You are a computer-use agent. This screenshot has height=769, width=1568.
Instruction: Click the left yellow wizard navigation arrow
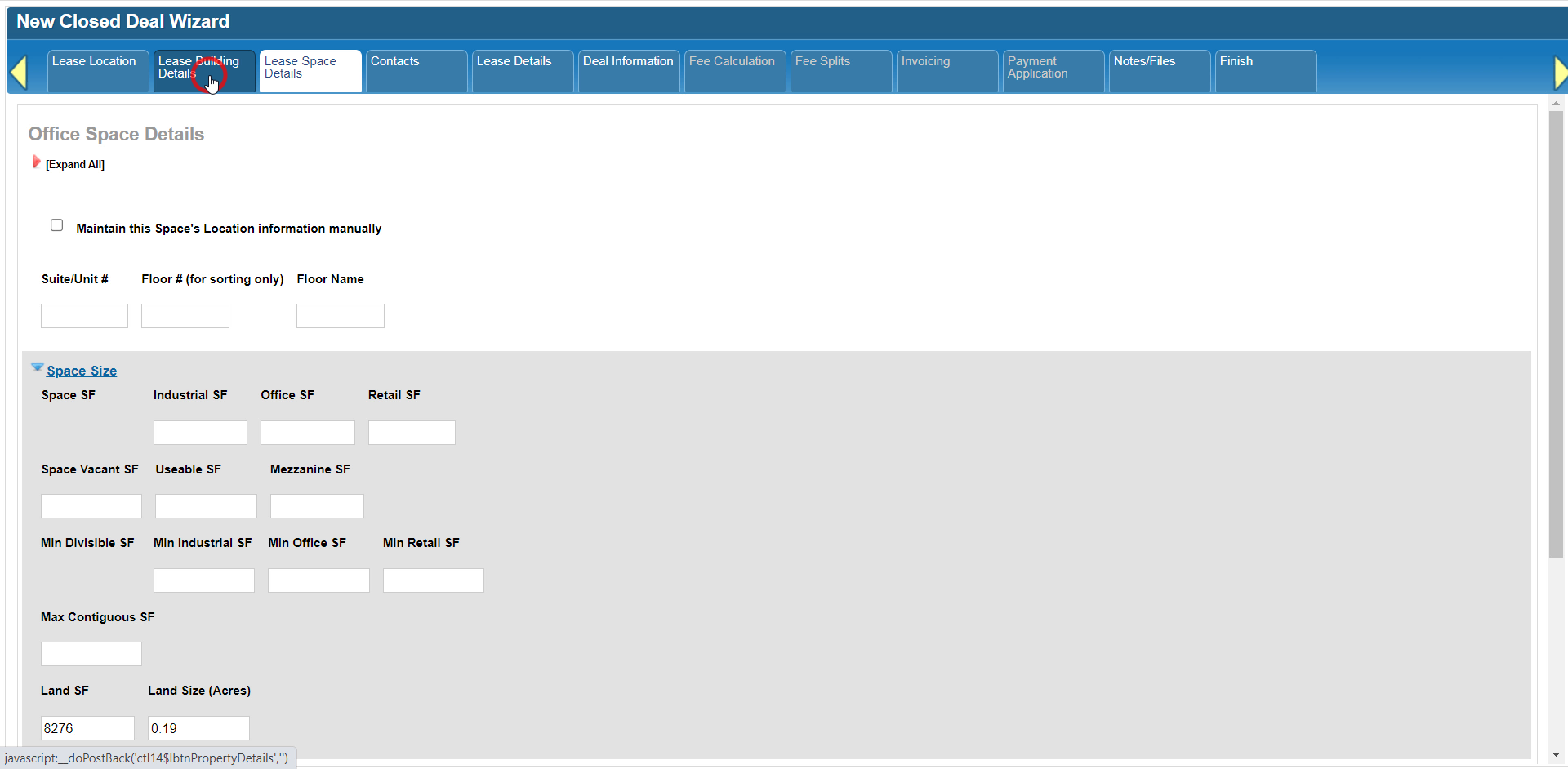pyautogui.click(x=19, y=72)
